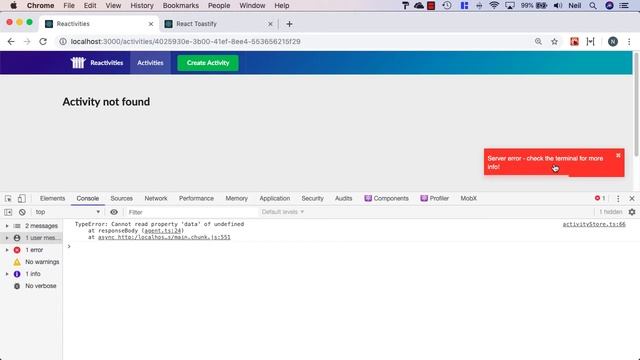This screenshot has height=360, width=640.
Task: Open the main.chunk.js:551 source link
Action: [164, 238]
